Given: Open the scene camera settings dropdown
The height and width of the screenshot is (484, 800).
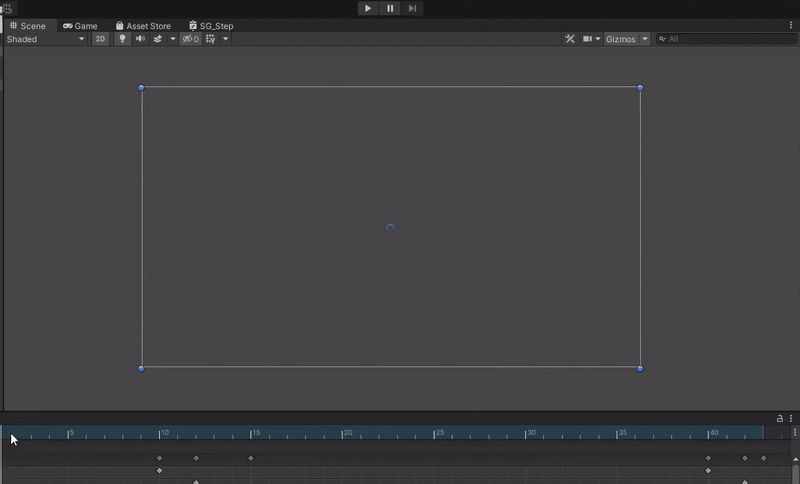Looking at the screenshot, I should point(591,39).
